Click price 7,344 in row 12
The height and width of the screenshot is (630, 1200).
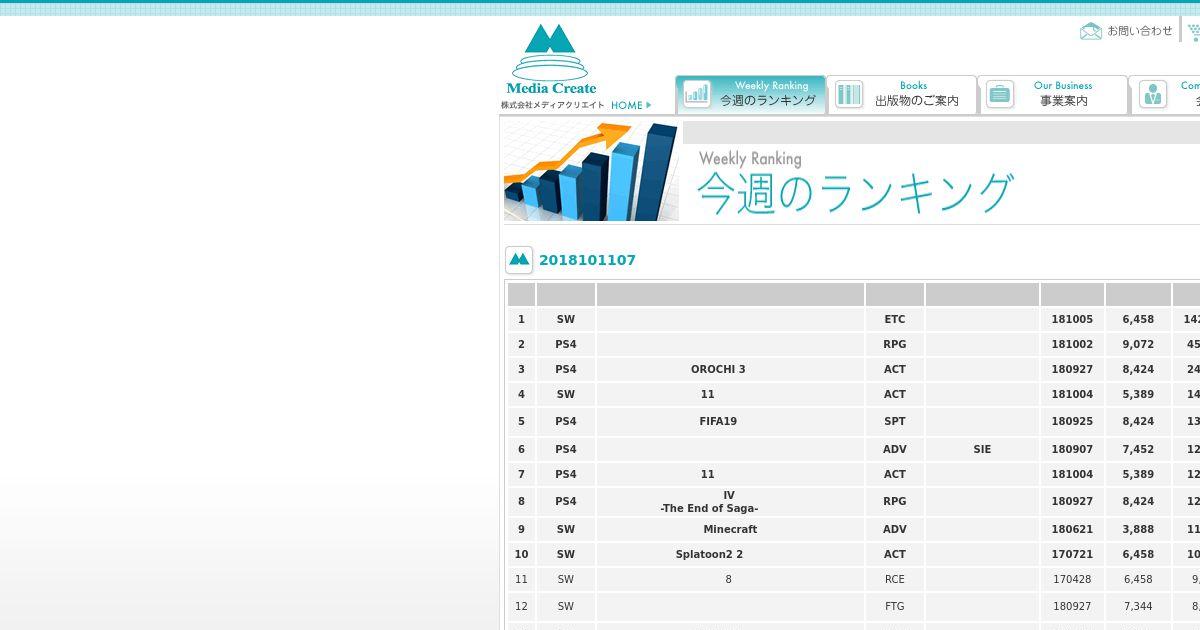click(x=1138, y=606)
